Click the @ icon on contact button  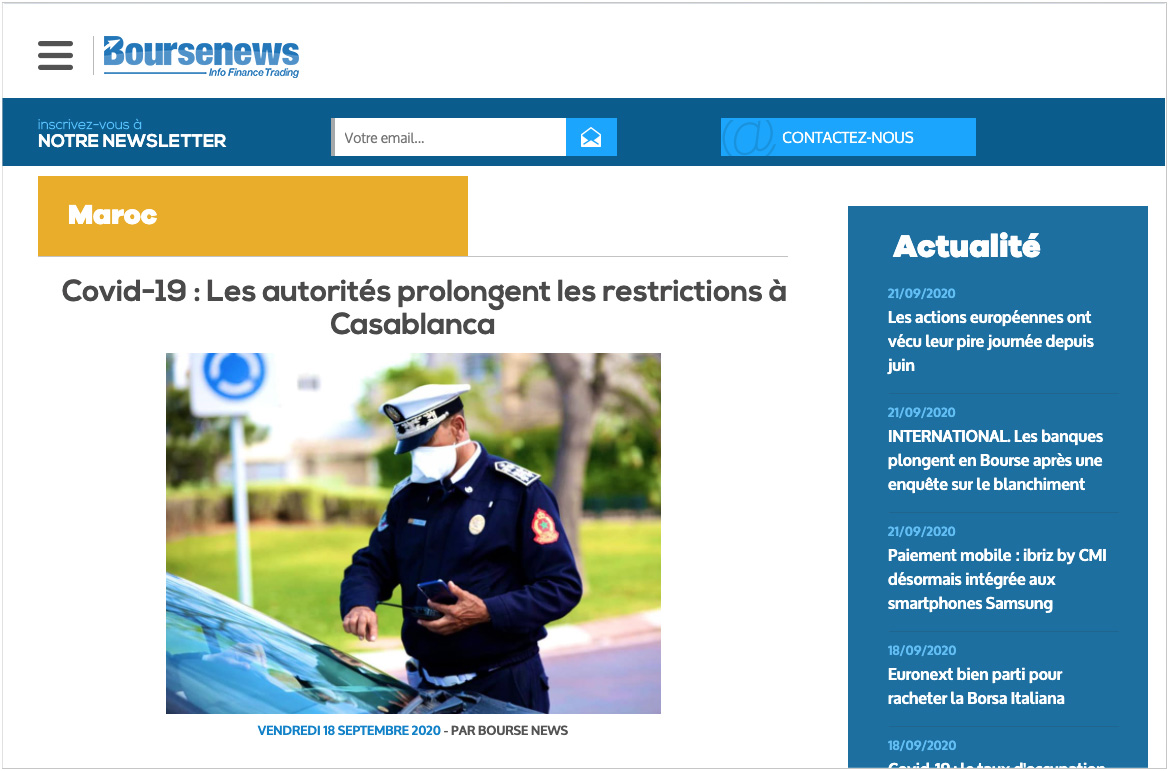tap(747, 138)
